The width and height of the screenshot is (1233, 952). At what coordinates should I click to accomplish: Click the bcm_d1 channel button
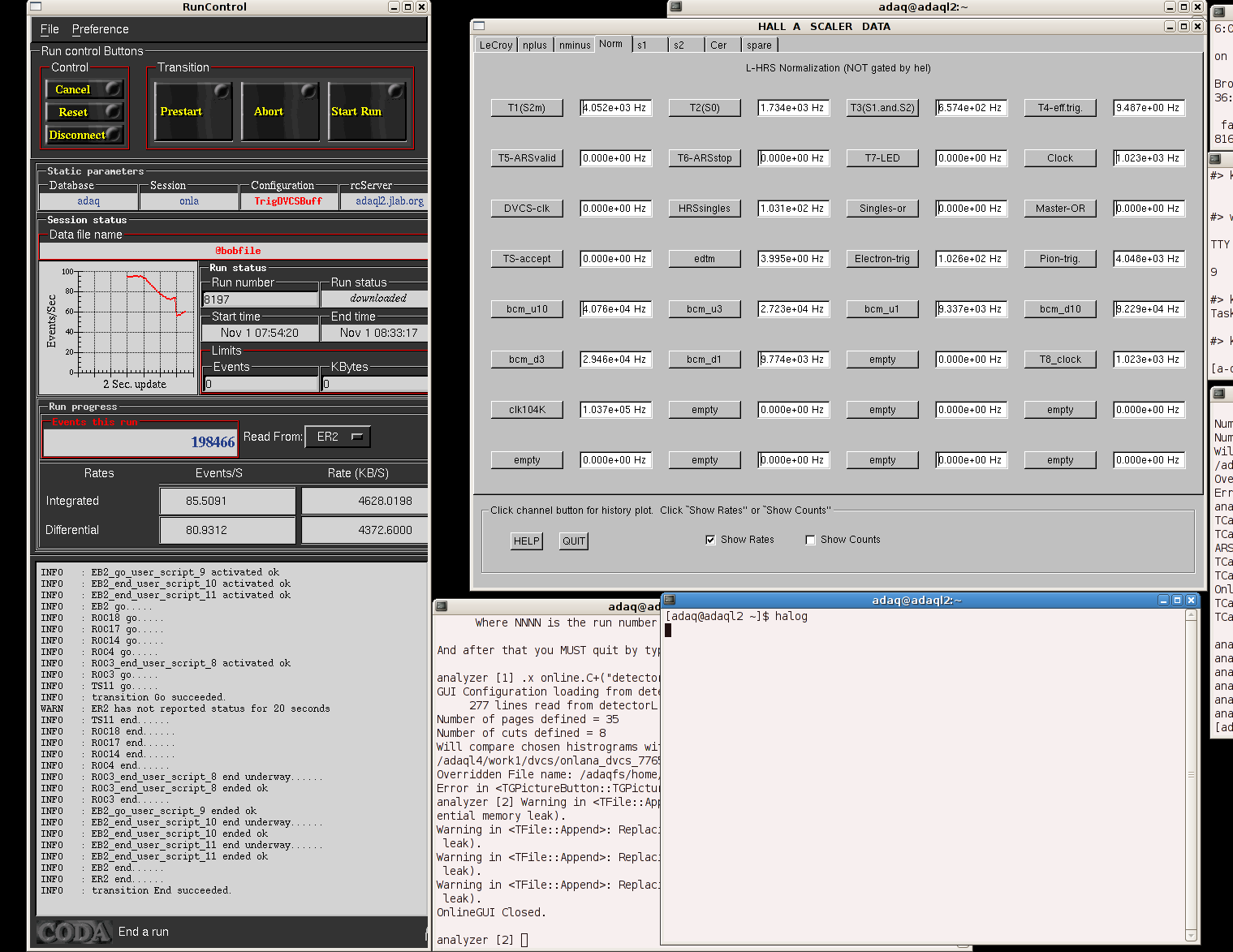click(x=705, y=360)
